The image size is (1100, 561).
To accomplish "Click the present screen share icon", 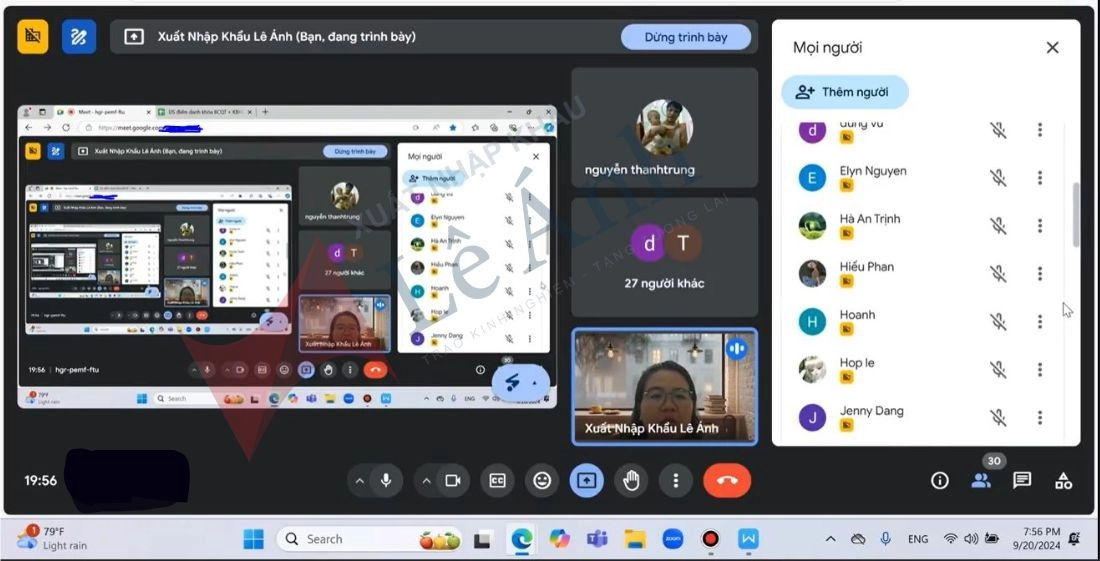I will (x=587, y=481).
